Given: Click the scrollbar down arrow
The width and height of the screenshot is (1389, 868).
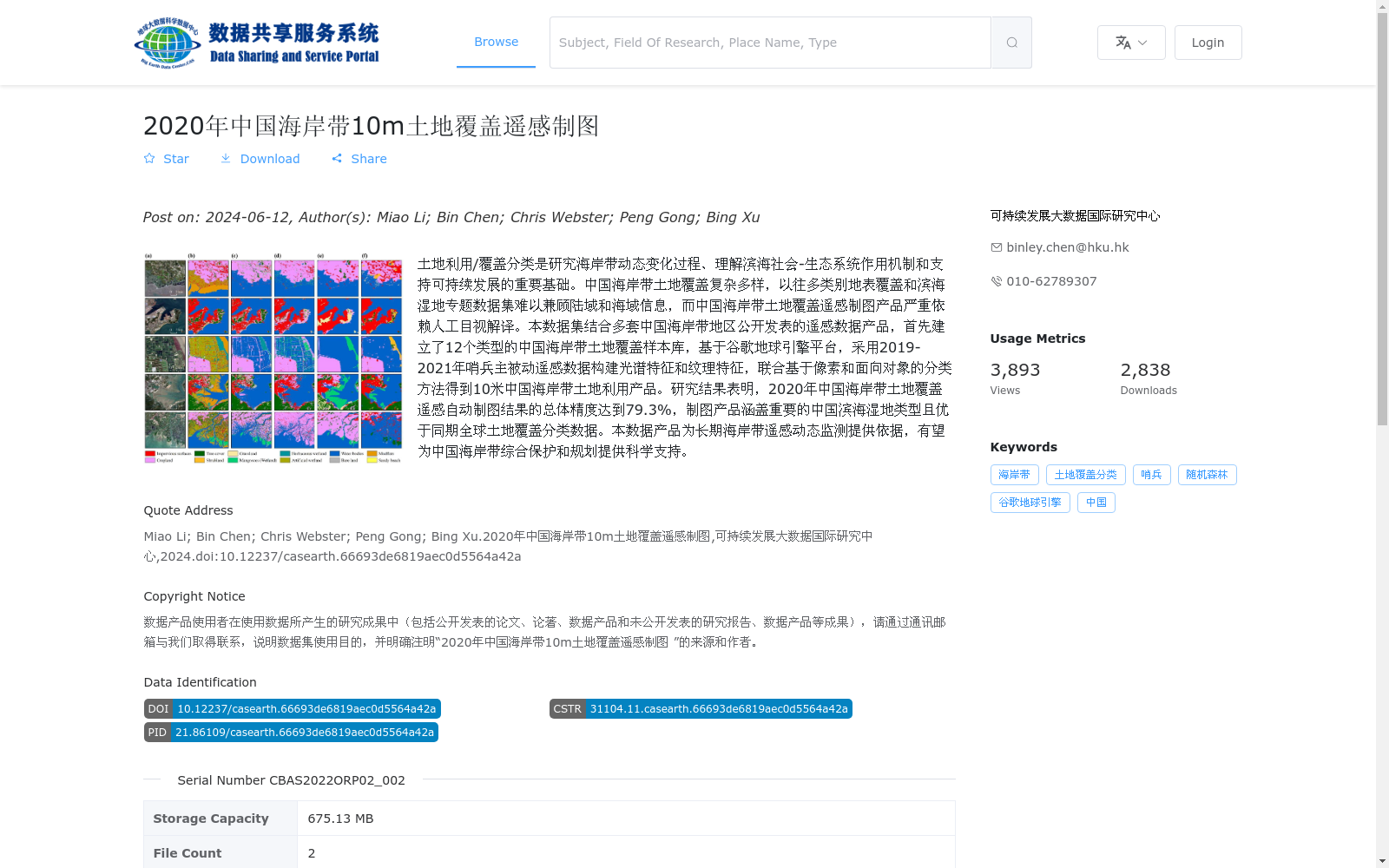Looking at the screenshot, I should coord(1382,862).
